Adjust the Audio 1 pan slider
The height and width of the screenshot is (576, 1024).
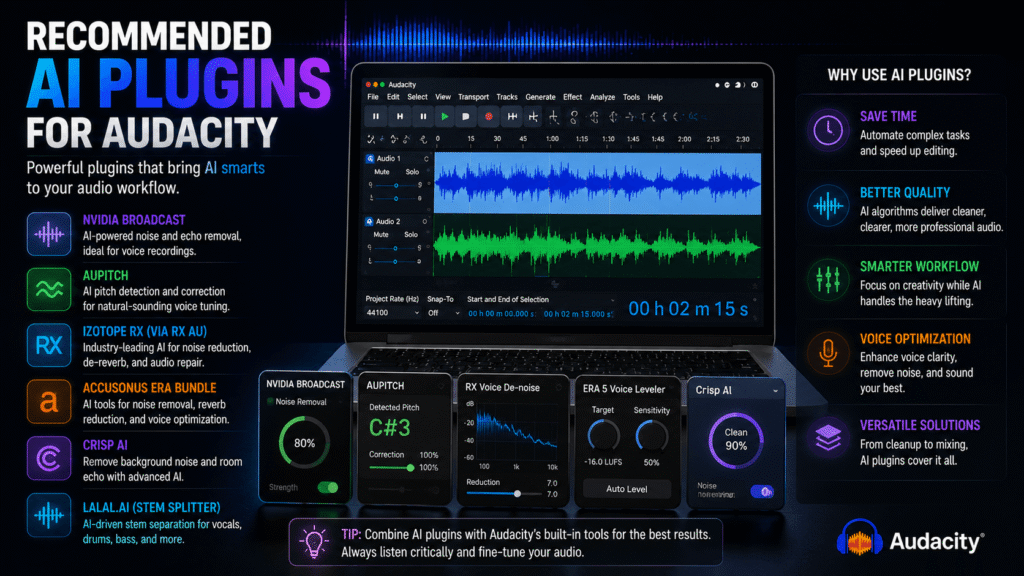(395, 198)
